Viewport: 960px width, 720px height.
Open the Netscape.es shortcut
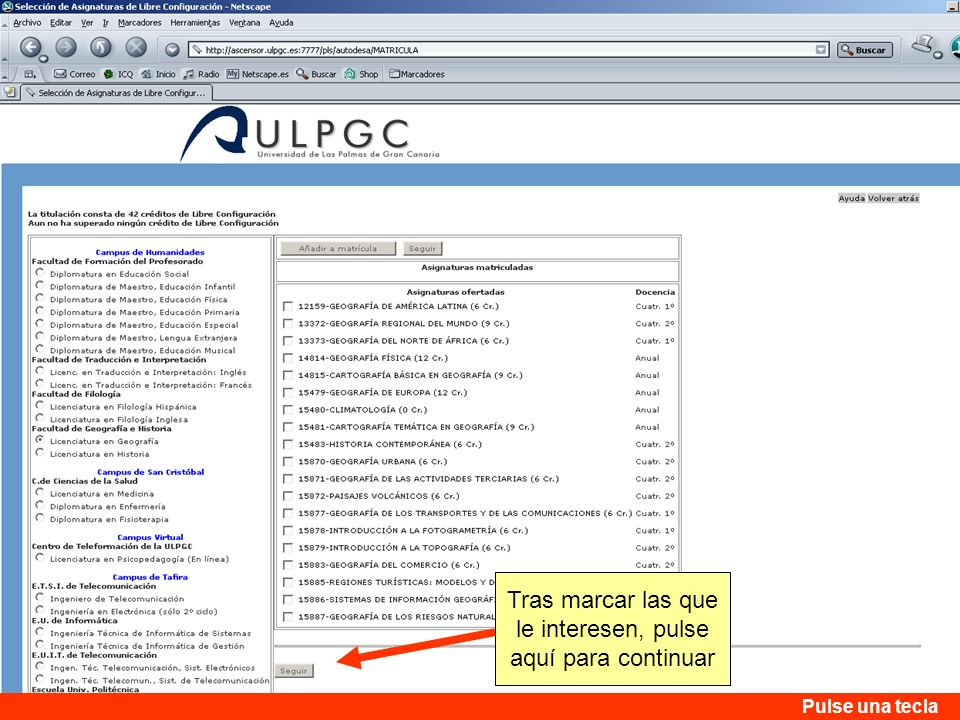point(257,74)
